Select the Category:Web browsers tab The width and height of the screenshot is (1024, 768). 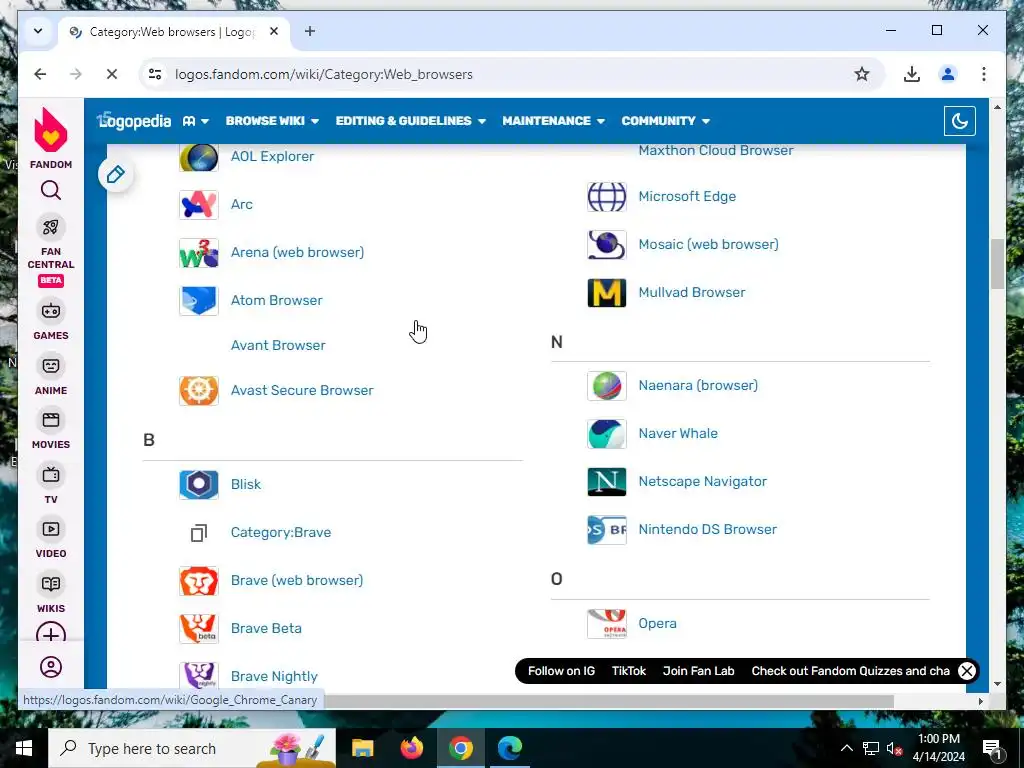[172, 32]
